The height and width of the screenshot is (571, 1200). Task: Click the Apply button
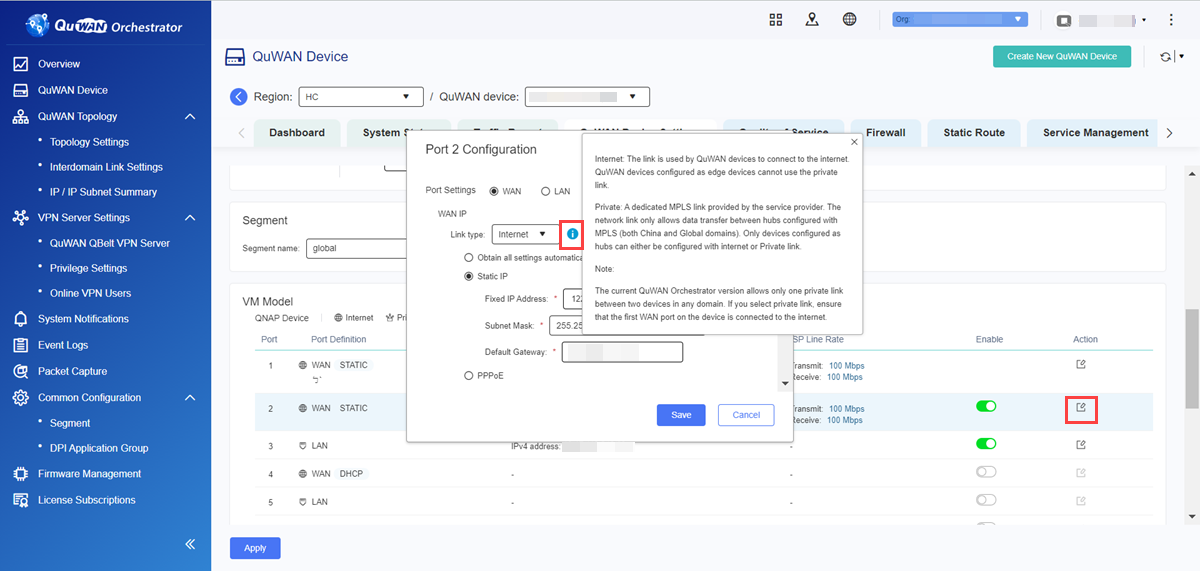tap(255, 548)
